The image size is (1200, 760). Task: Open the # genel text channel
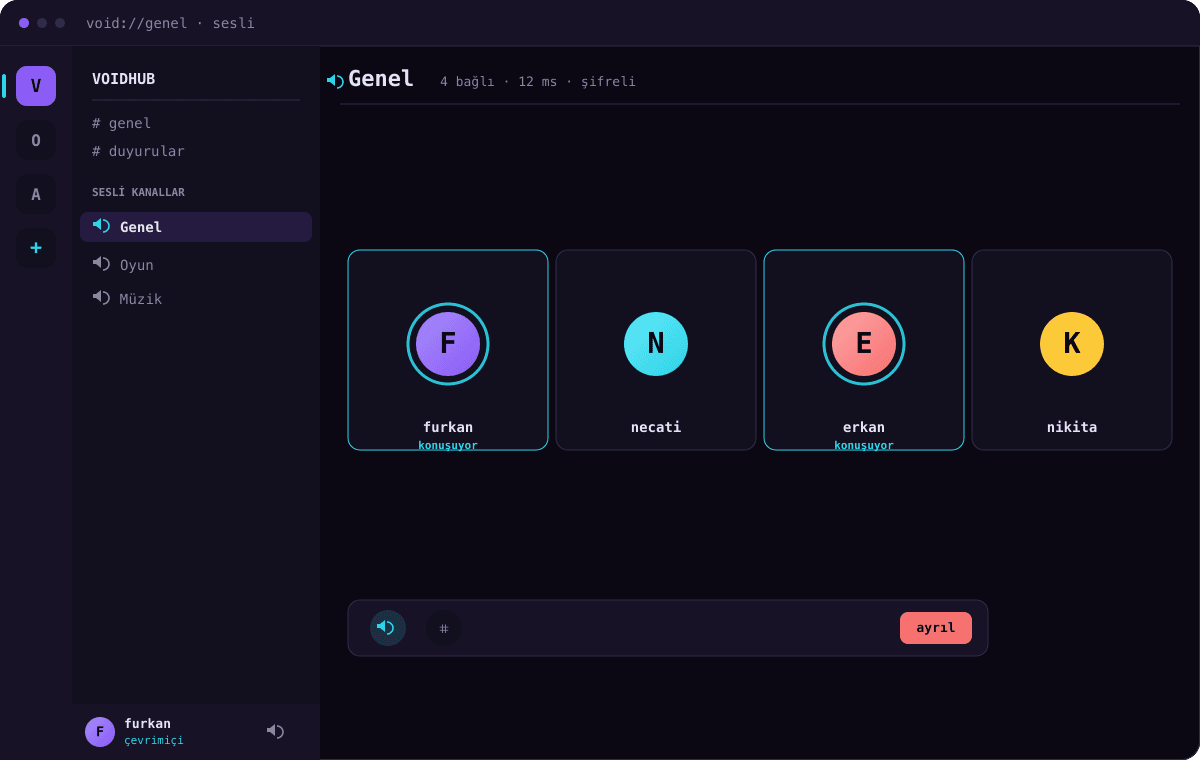(x=122, y=123)
